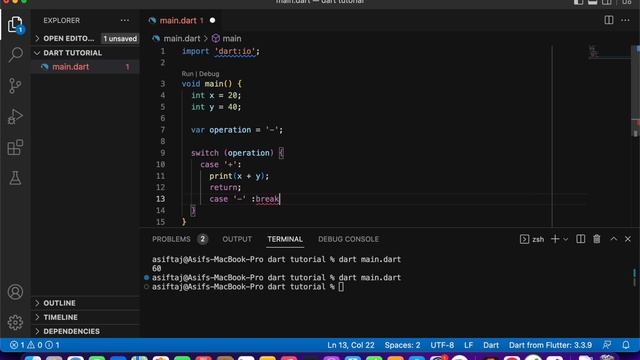Click the editor minimap preview
640x360 pixels.
tap(609, 52)
